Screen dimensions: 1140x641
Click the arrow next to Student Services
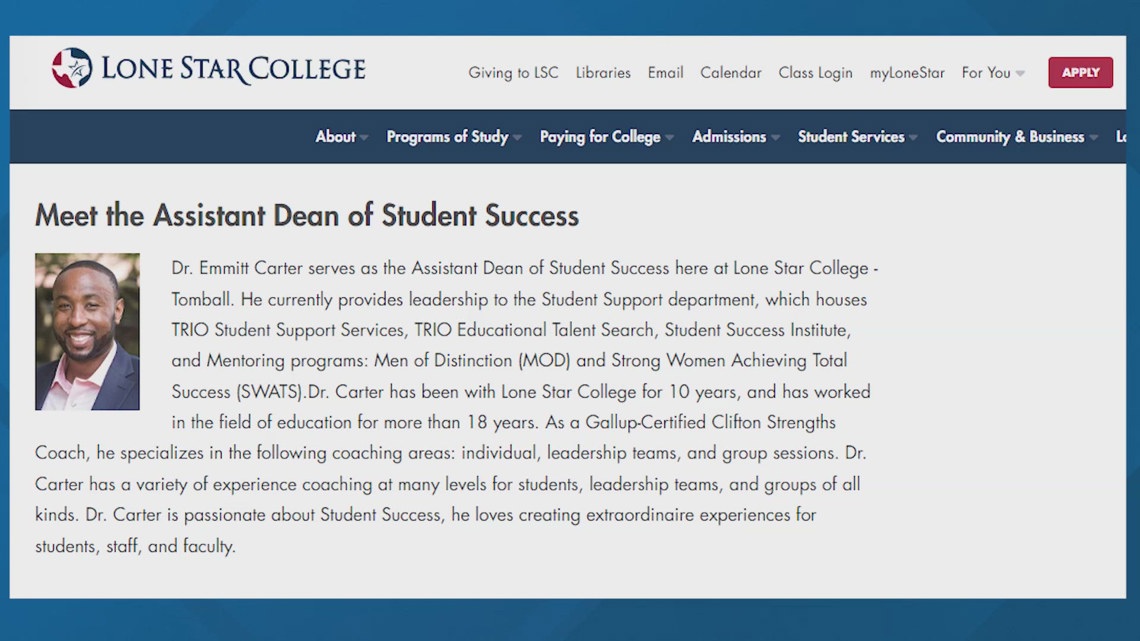[913, 138]
